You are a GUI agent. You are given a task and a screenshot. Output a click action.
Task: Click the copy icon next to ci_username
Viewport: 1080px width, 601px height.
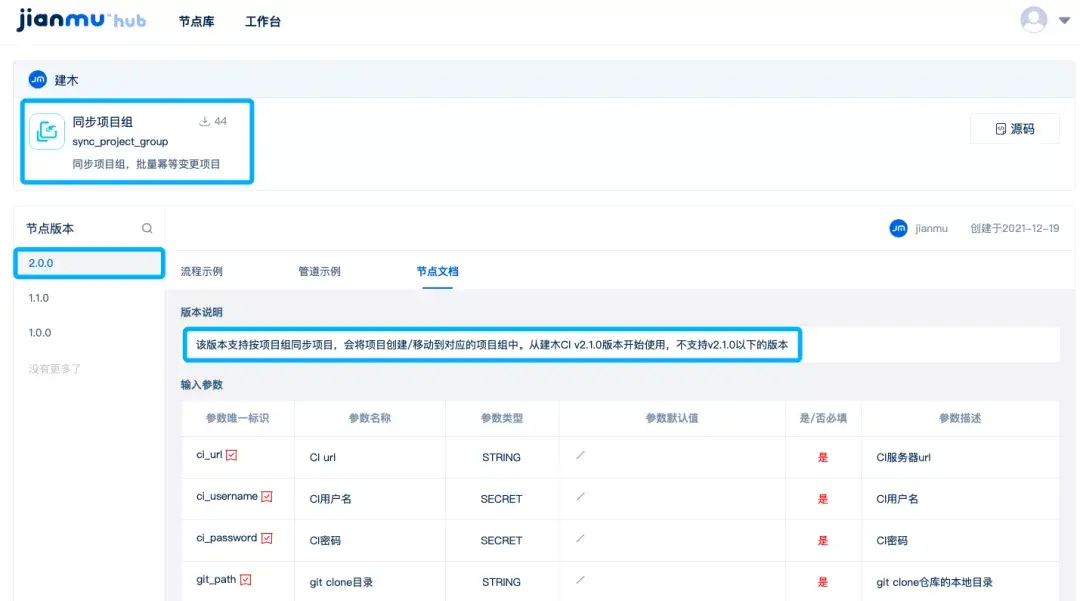pos(267,496)
